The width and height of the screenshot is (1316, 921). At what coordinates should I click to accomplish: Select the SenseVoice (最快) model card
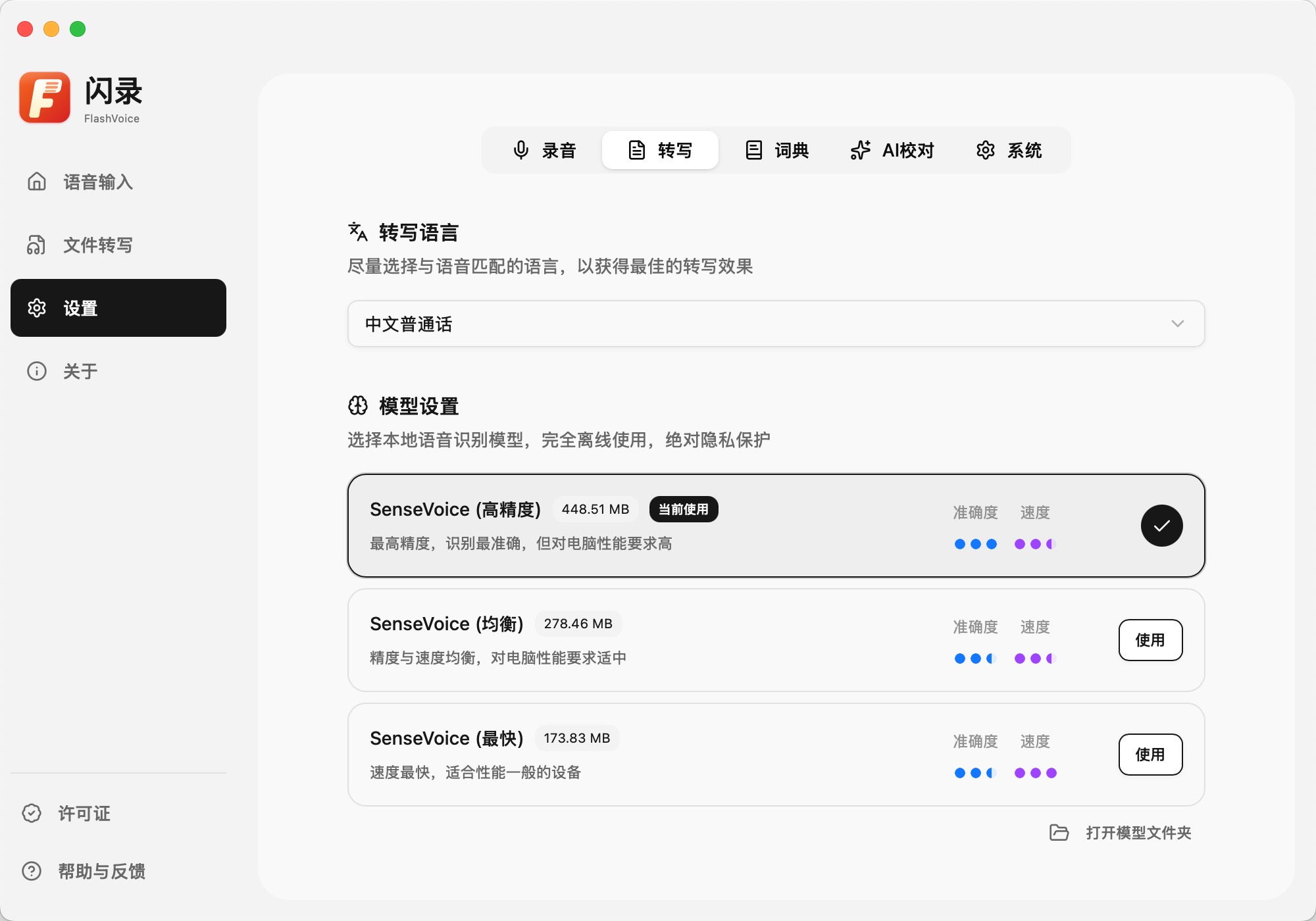pos(658,754)
